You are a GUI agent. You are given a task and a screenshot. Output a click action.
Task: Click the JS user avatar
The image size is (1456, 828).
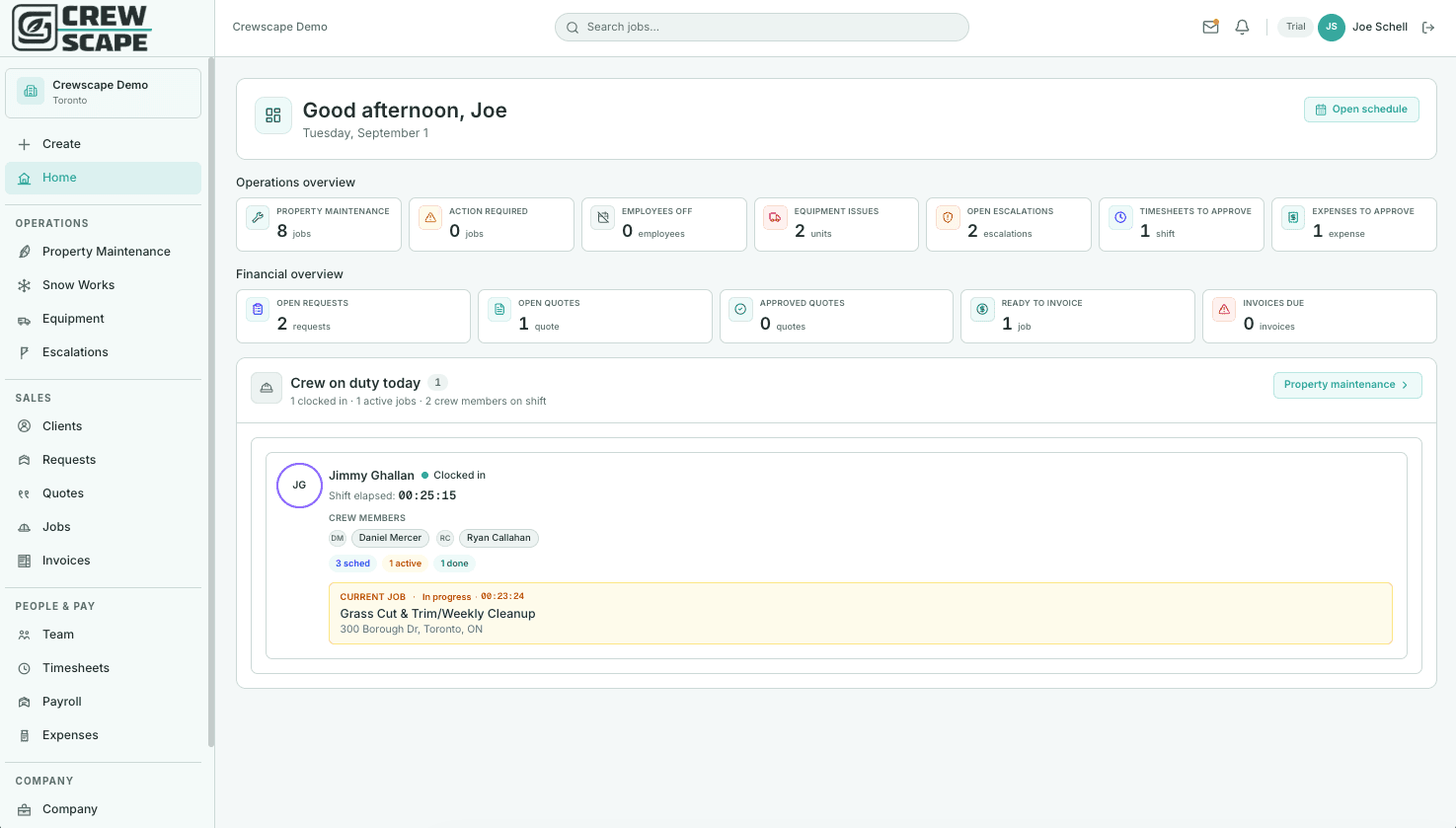[1332, 28]
